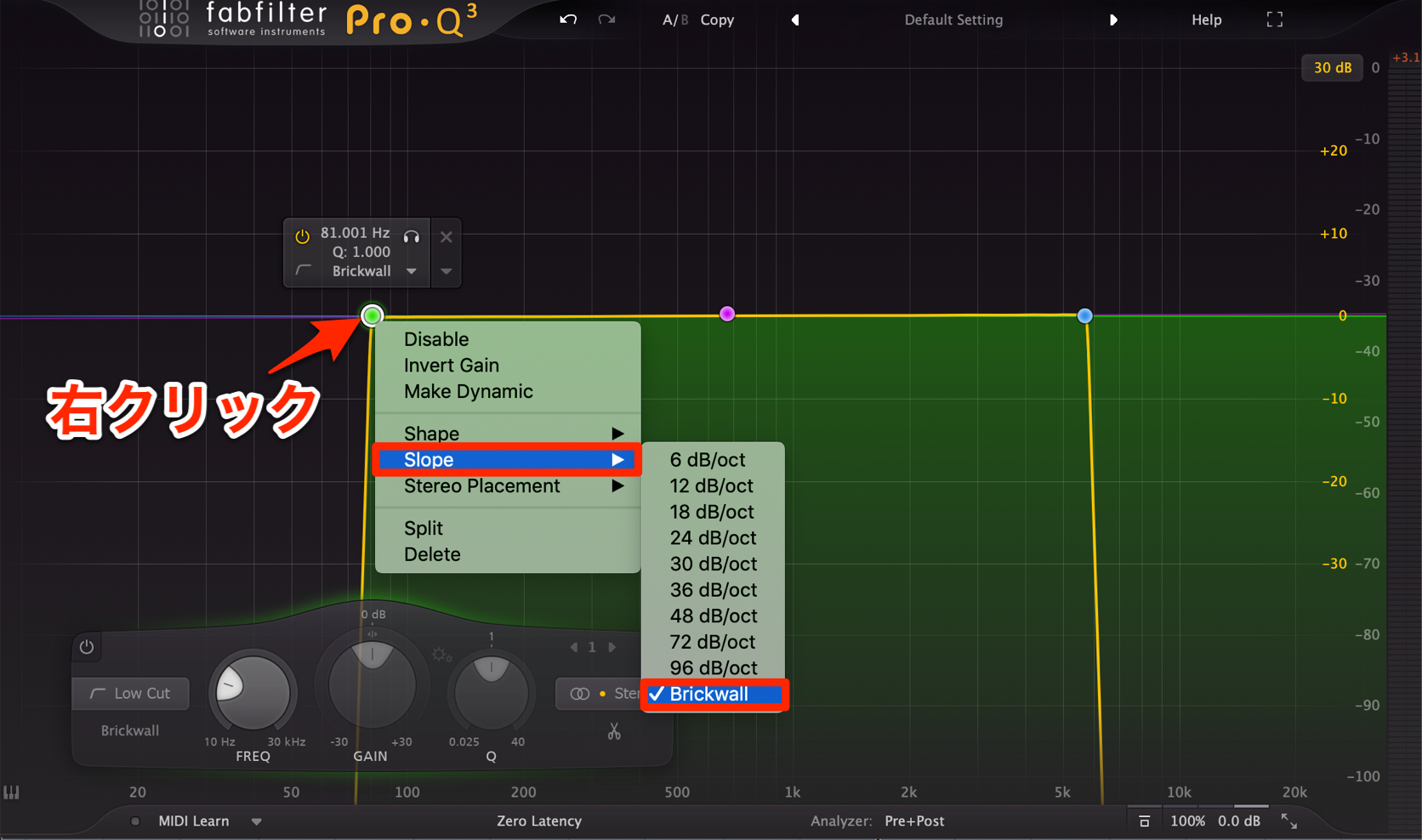The height and width of the screenshot is (840, 1422).
Task: Open the Help menu
Action: pyautogui.click(x=1206, y=20)
